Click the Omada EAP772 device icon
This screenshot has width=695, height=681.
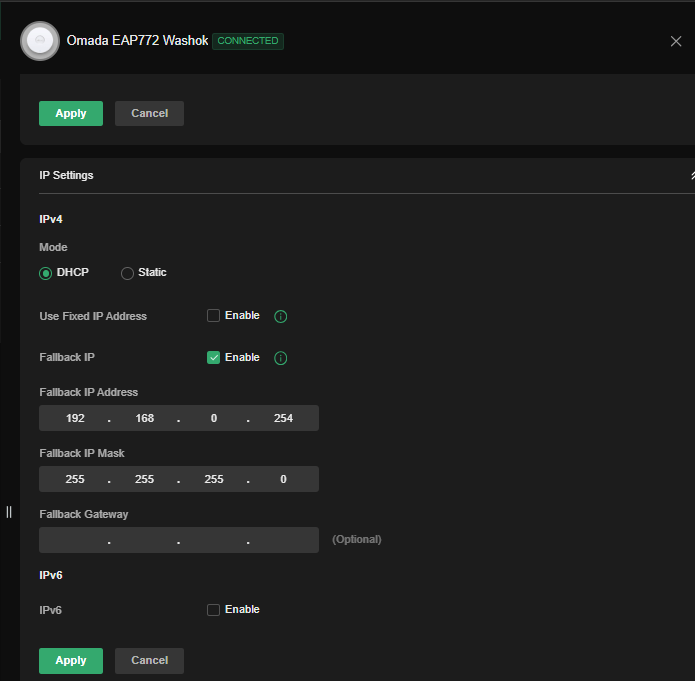pyautogui.click(x=40, y=41)
